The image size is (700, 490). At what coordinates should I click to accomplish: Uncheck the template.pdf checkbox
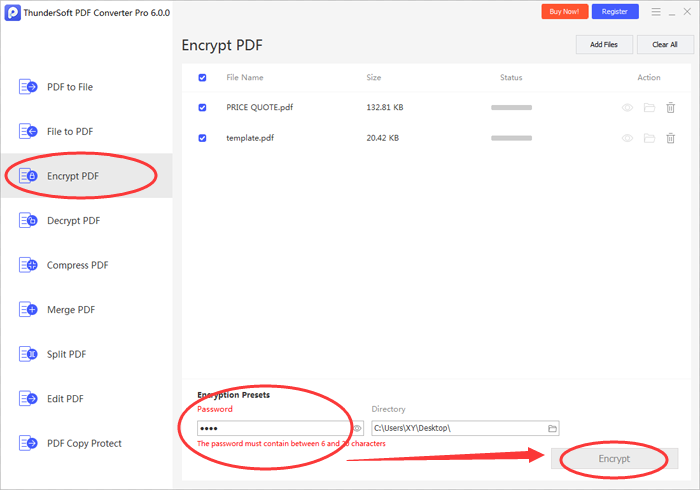pyautogui.click(x=203, y=138)
